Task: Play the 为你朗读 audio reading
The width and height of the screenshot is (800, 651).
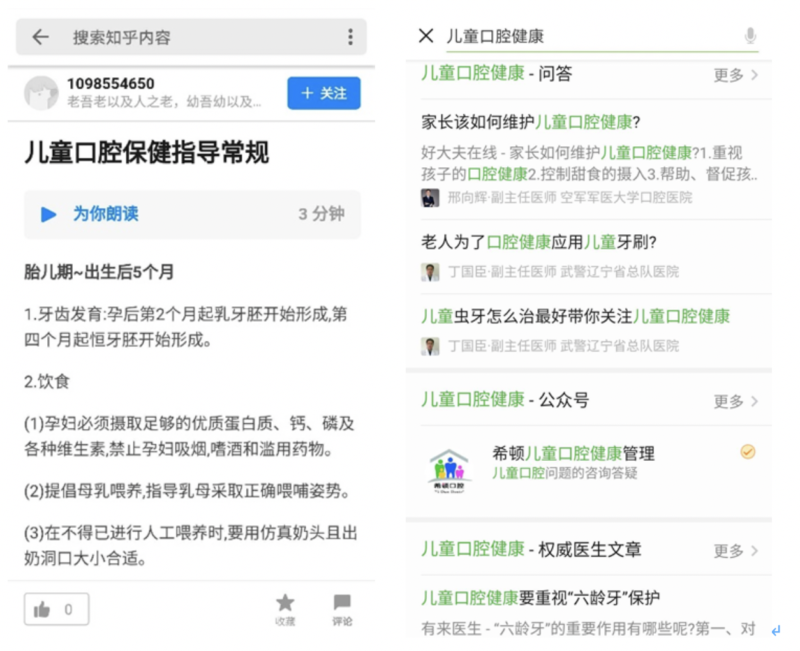Action: click(x=48, y=214)
